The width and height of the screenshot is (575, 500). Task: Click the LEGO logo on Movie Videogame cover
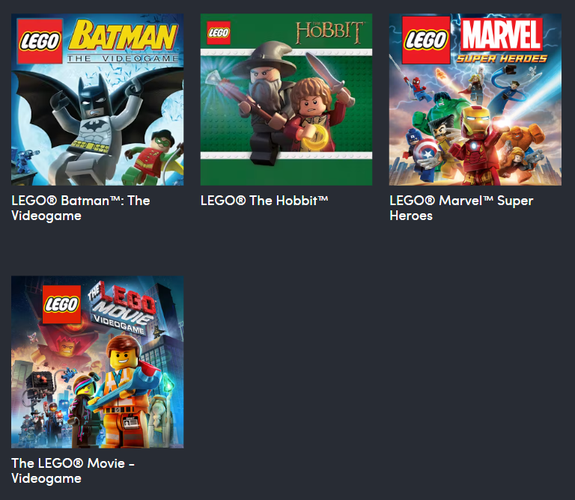point(62,304)
